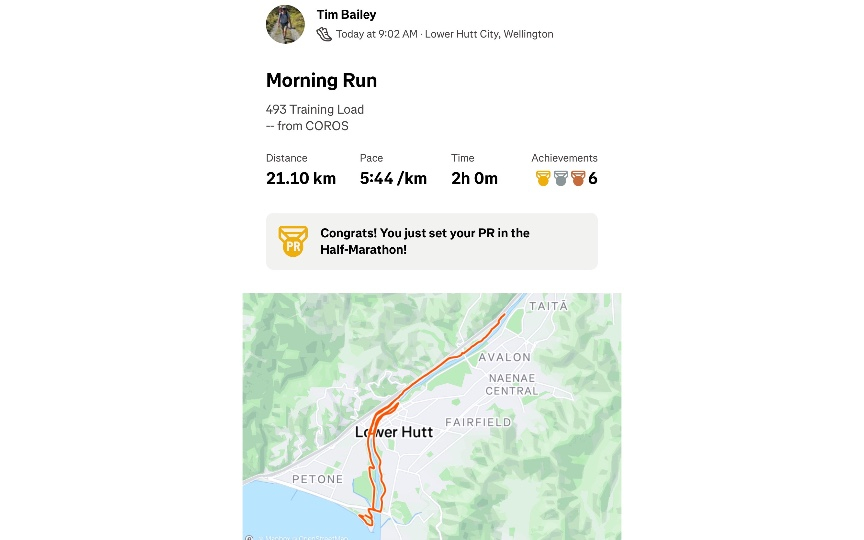Screen dimensions: 864x540
Task: Open the Morning Run activity title
Action: pos(321,81)
